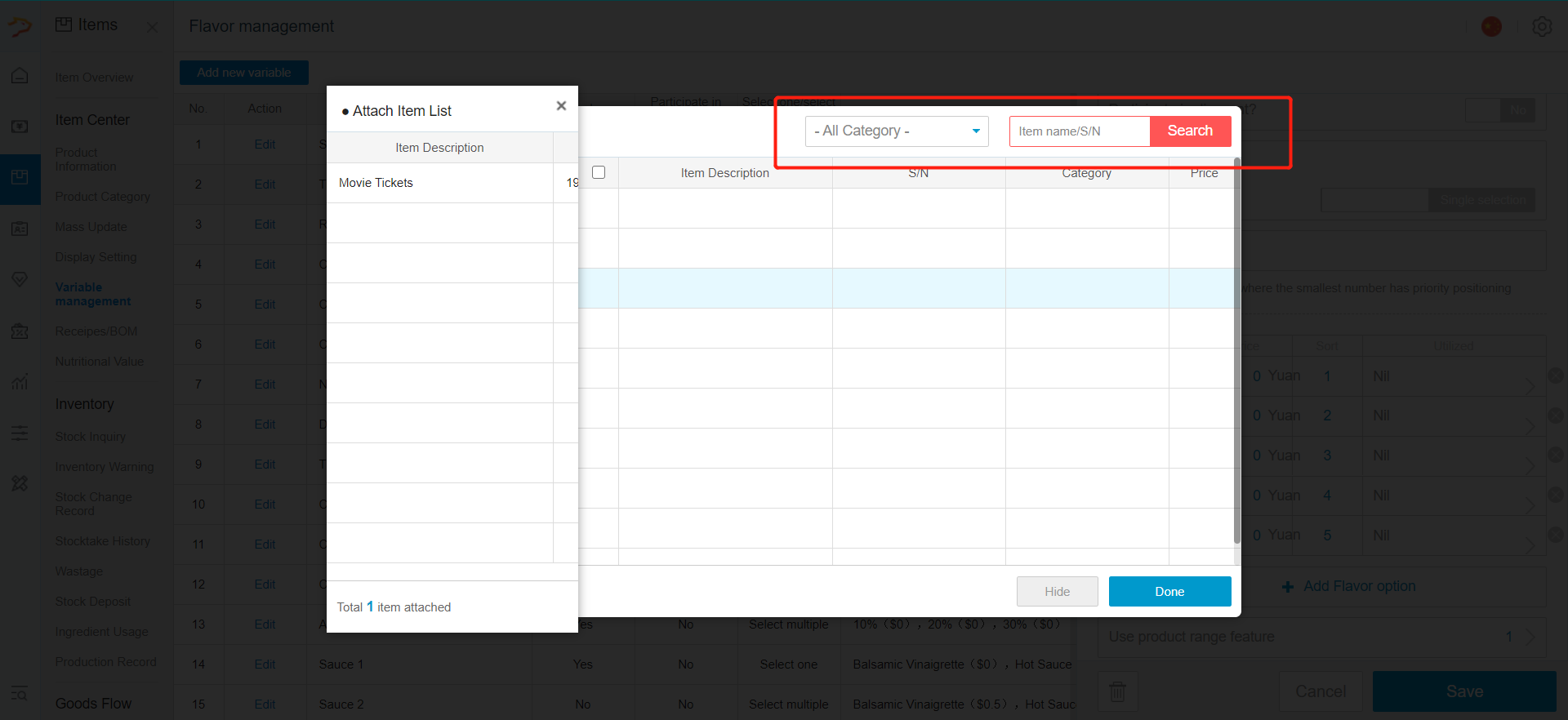Click the Hide button
The image size is (1568, 720).
[x=1057, y=592]
